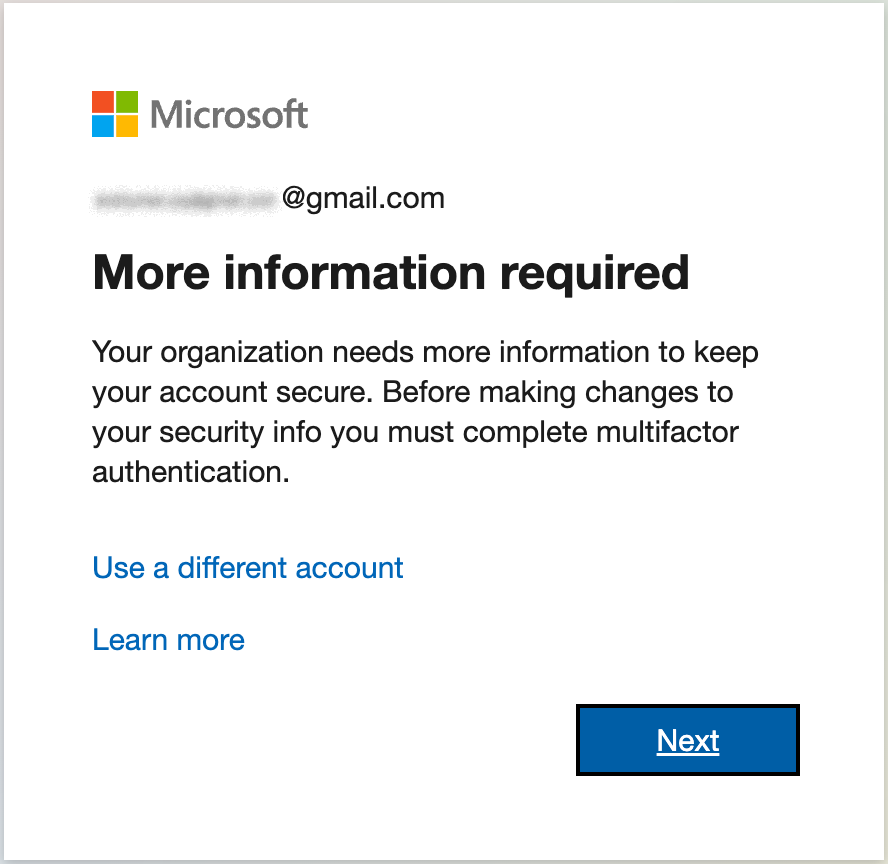Click the dark border around the Next button
This screenshot has height=864, width=888.
coord(688,708)
